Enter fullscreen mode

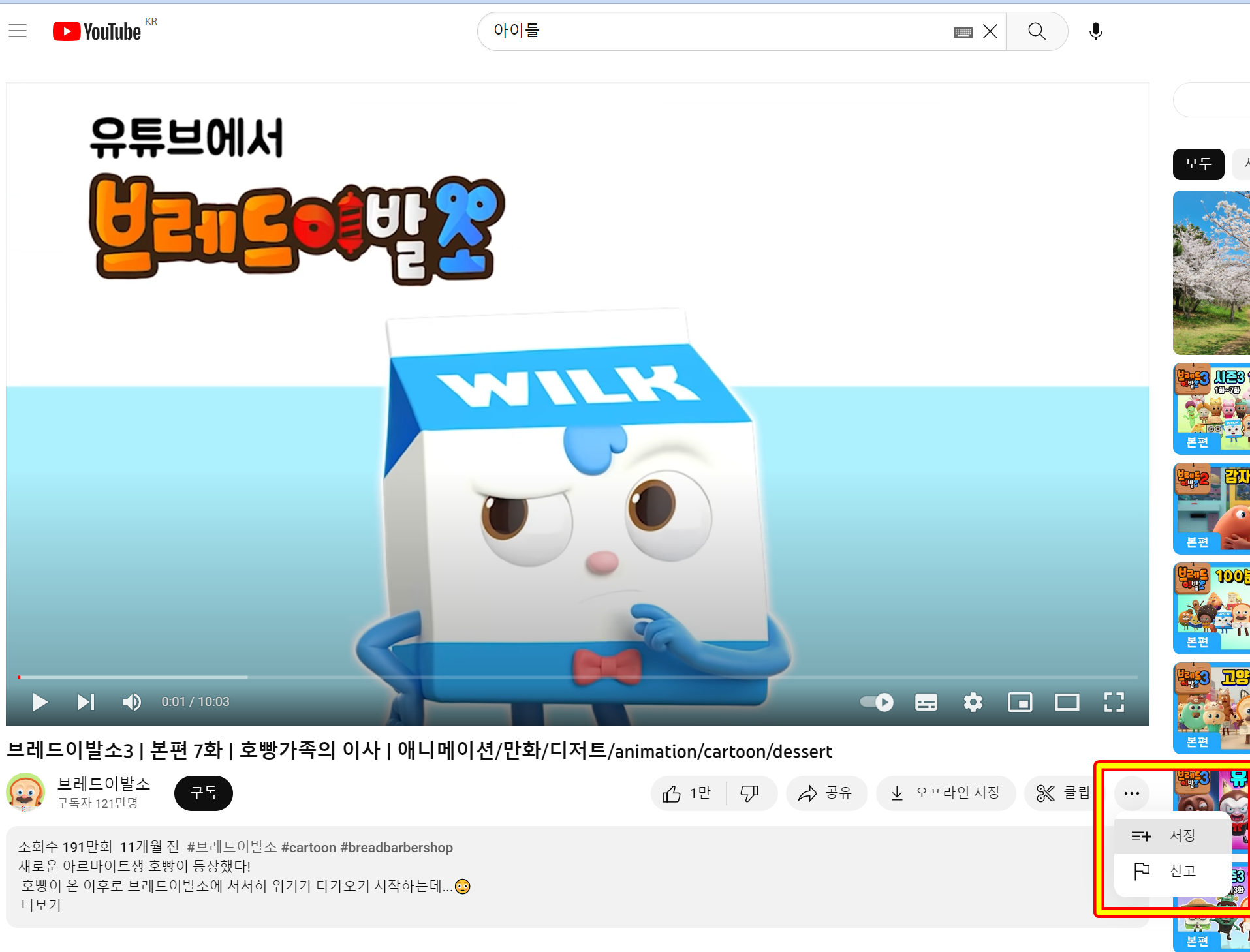1114,702
